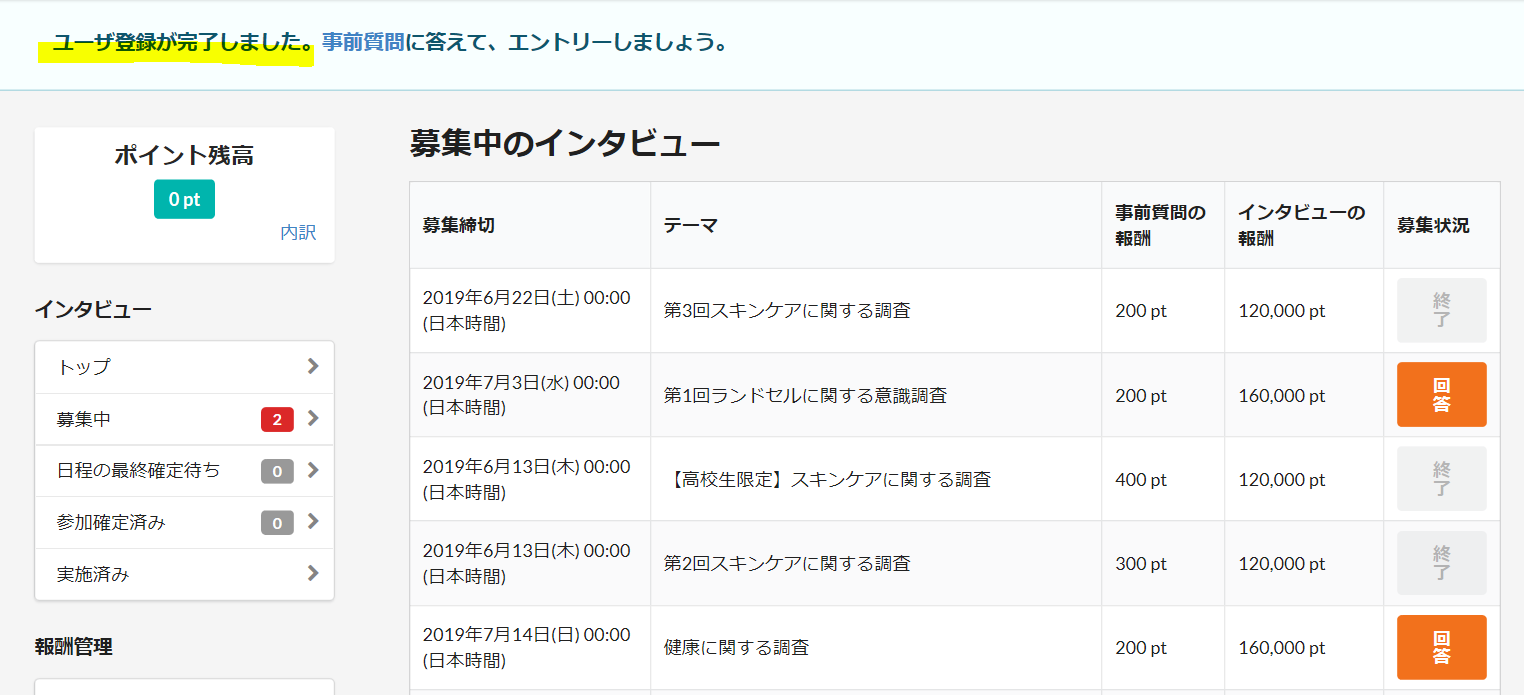Click the chevron arrow beside 募集中
This screenshot has width=1524, height=695.
313,418
